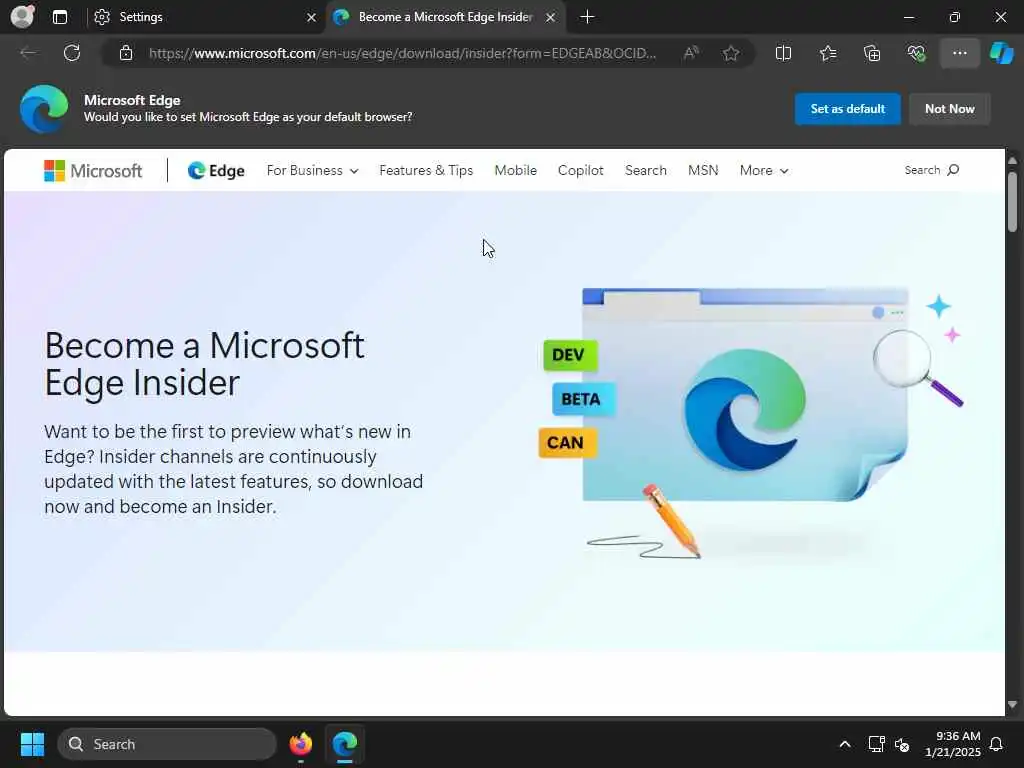The width and height of the screenshot is (1024, 768).
Task: Open Browser essentials heart icon
Action: pyautogui.click(x=916, y=53)
